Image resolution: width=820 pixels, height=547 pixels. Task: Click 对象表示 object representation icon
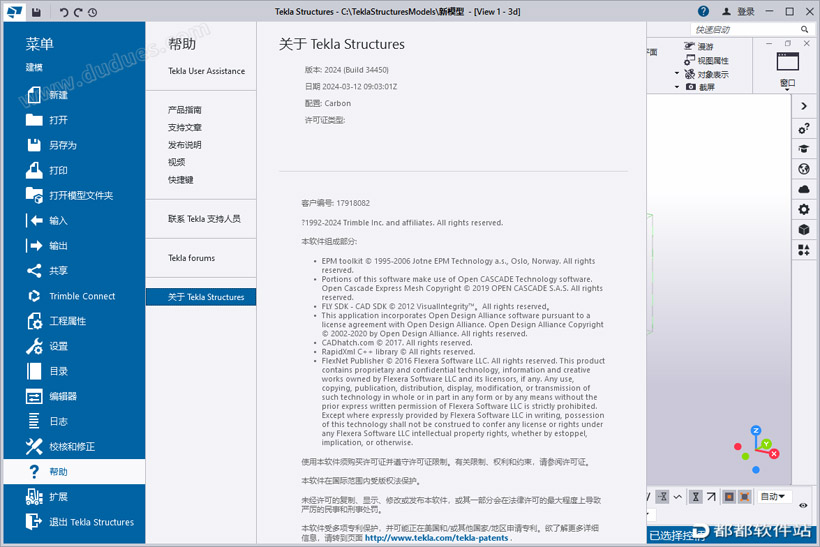690,74
